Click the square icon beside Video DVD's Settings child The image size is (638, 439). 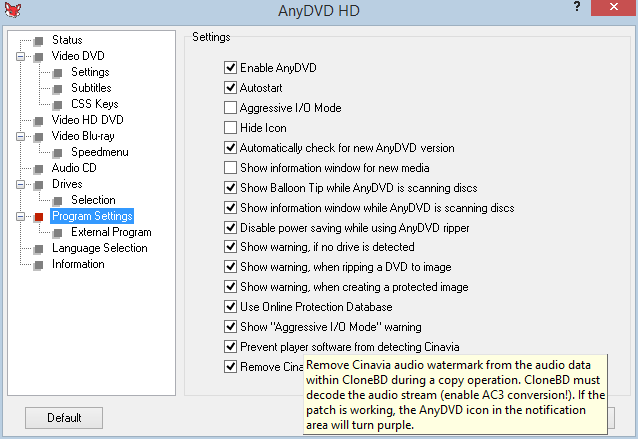click(x=58, y=73)
